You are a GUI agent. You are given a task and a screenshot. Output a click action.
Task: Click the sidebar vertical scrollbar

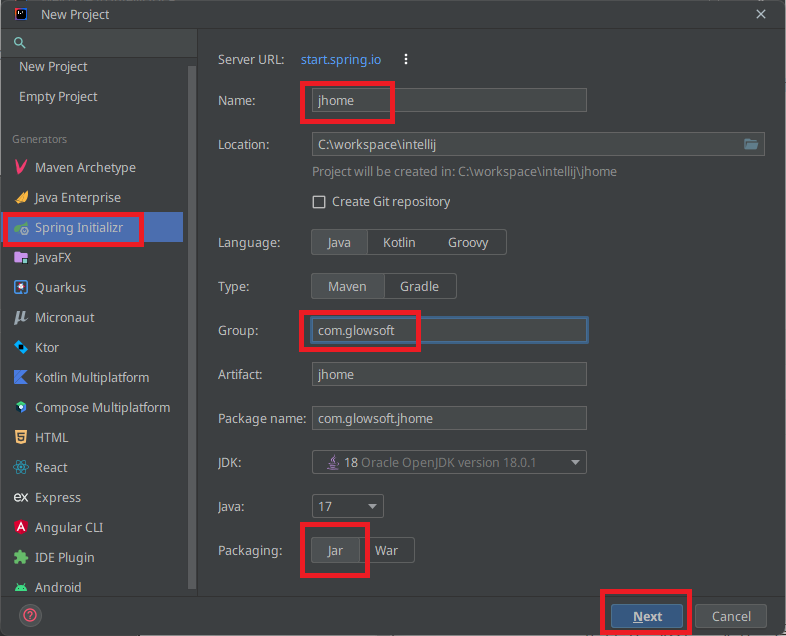point(191,326)
